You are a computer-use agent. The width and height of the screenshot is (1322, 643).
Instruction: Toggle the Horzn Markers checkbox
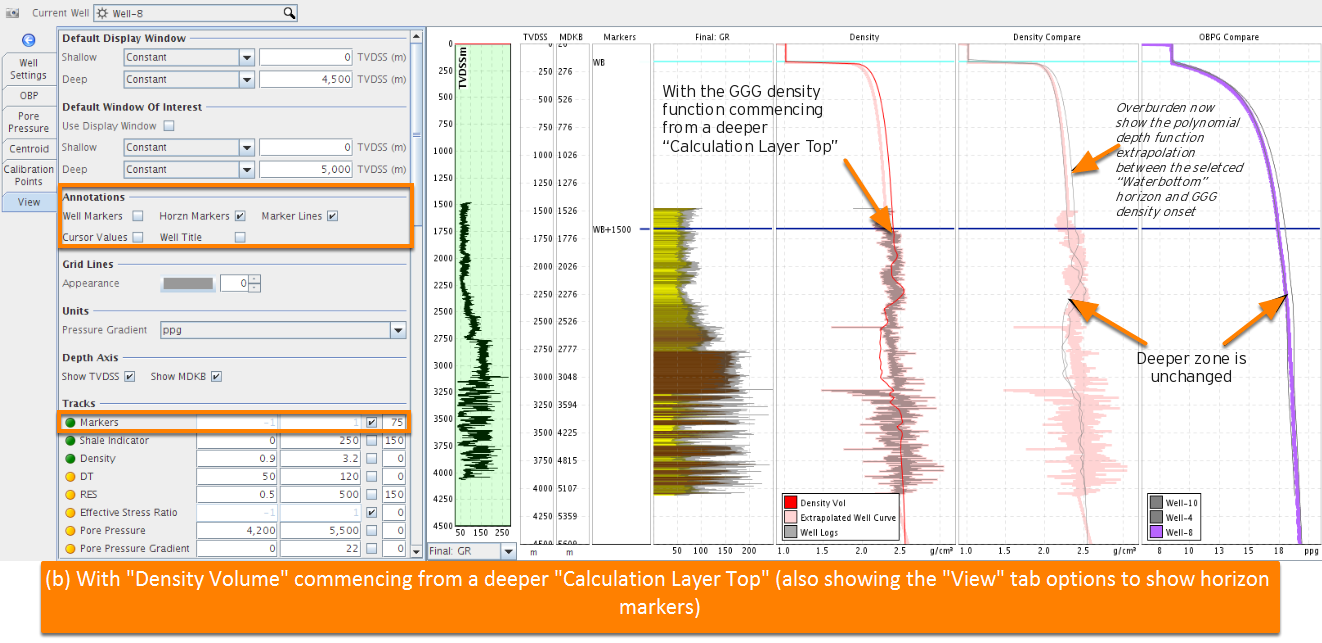[240, 216]
